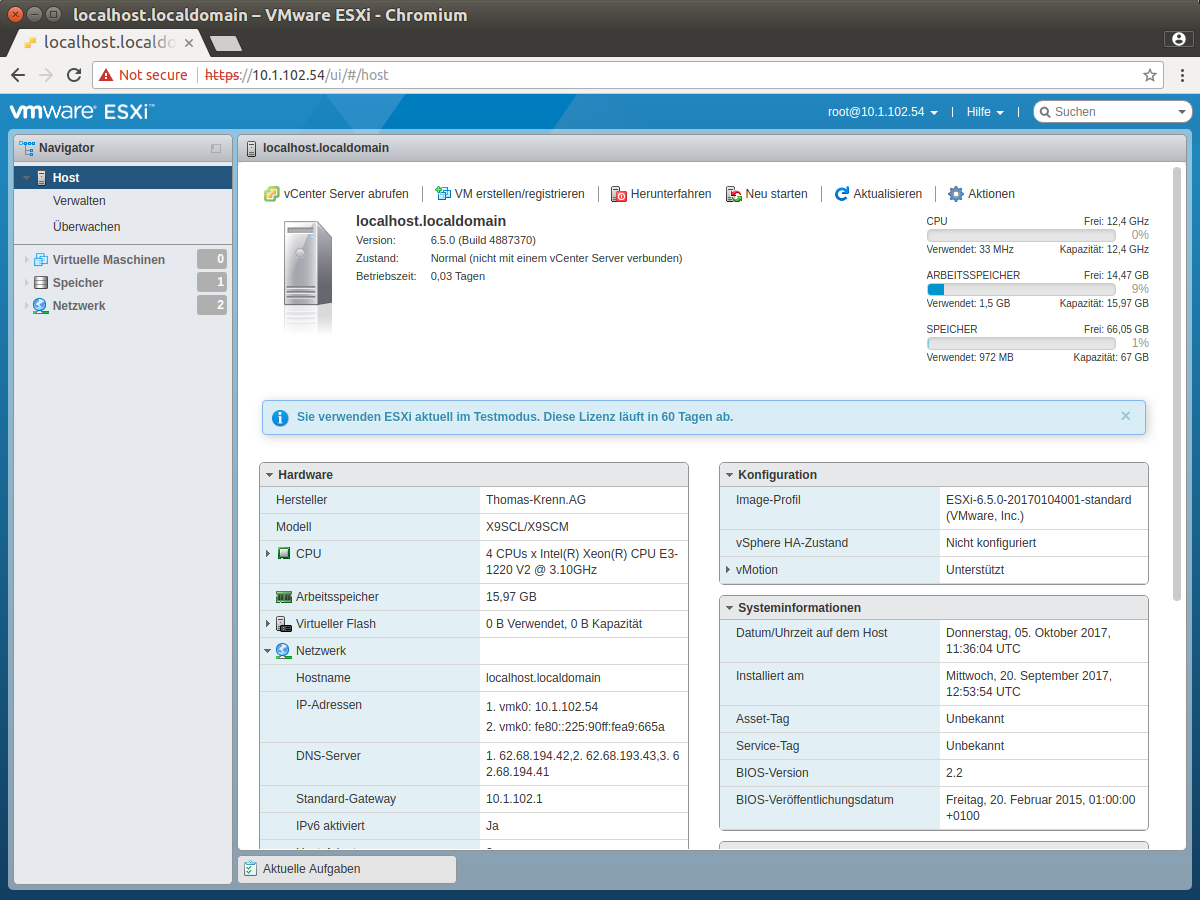Reload the browser page
Image resolution: width=1200 pixels, height=900 pixels.
point(73,75)
